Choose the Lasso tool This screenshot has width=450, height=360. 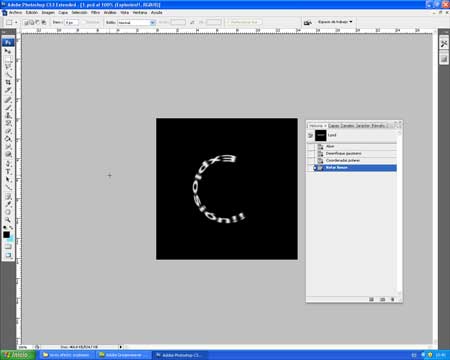coord(8,67)
